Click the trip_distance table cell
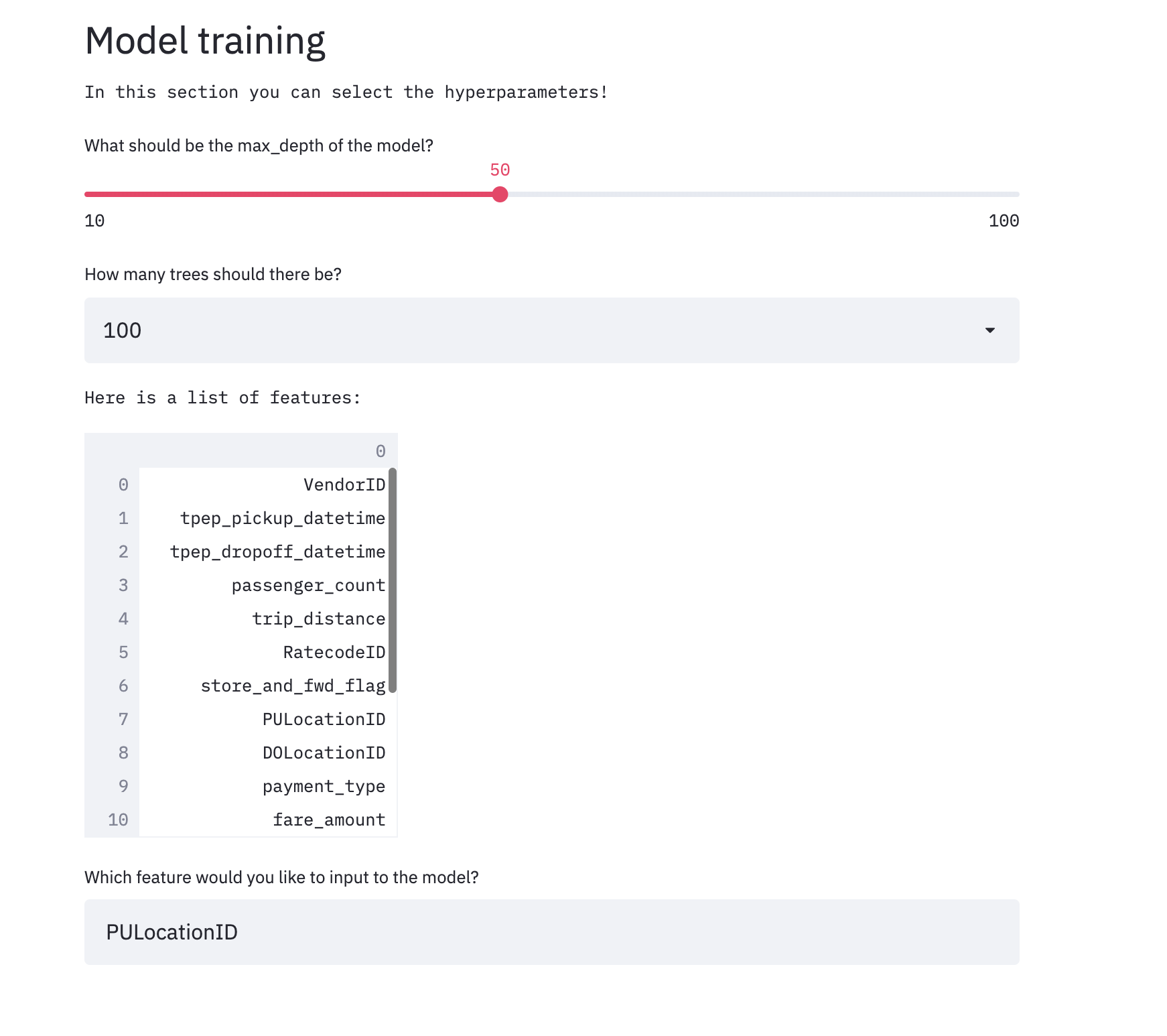 point(318,619)
